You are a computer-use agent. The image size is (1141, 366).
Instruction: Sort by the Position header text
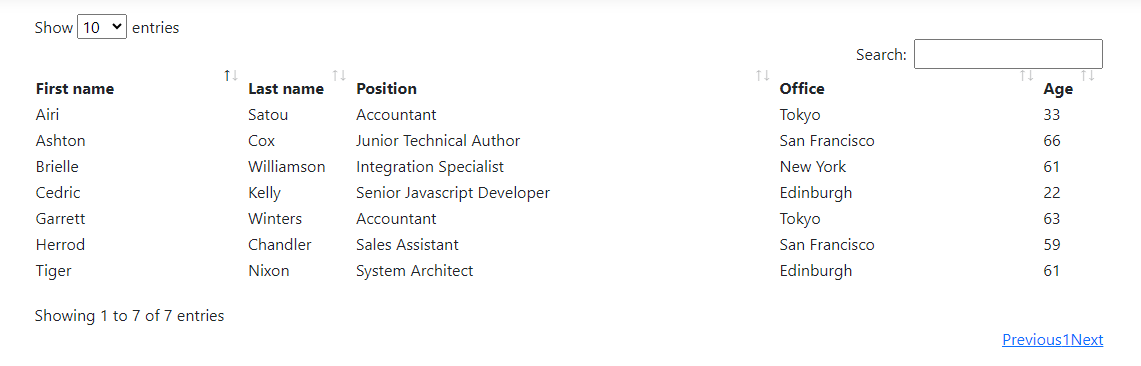pyautogui.click(x=386, y=89)
